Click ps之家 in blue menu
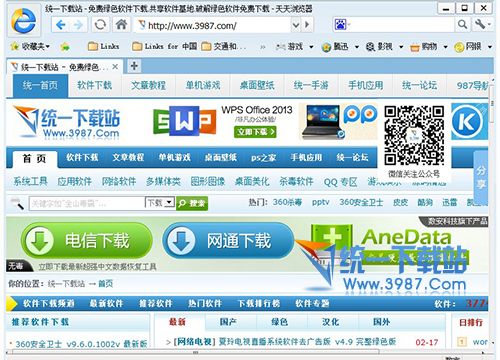The width and height of the screenshot is (500, 360). [263, 158]
